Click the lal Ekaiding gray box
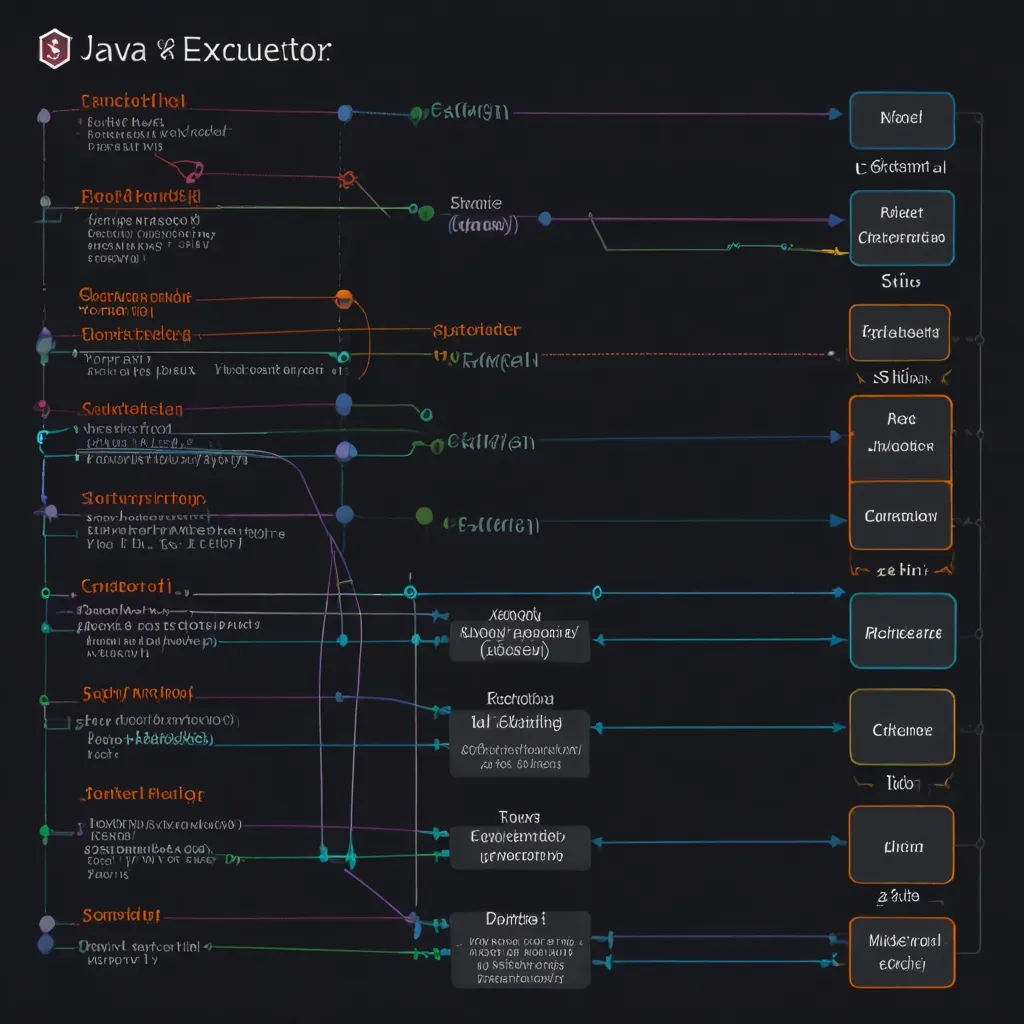1024x1024 pixels. coord(519,743)
